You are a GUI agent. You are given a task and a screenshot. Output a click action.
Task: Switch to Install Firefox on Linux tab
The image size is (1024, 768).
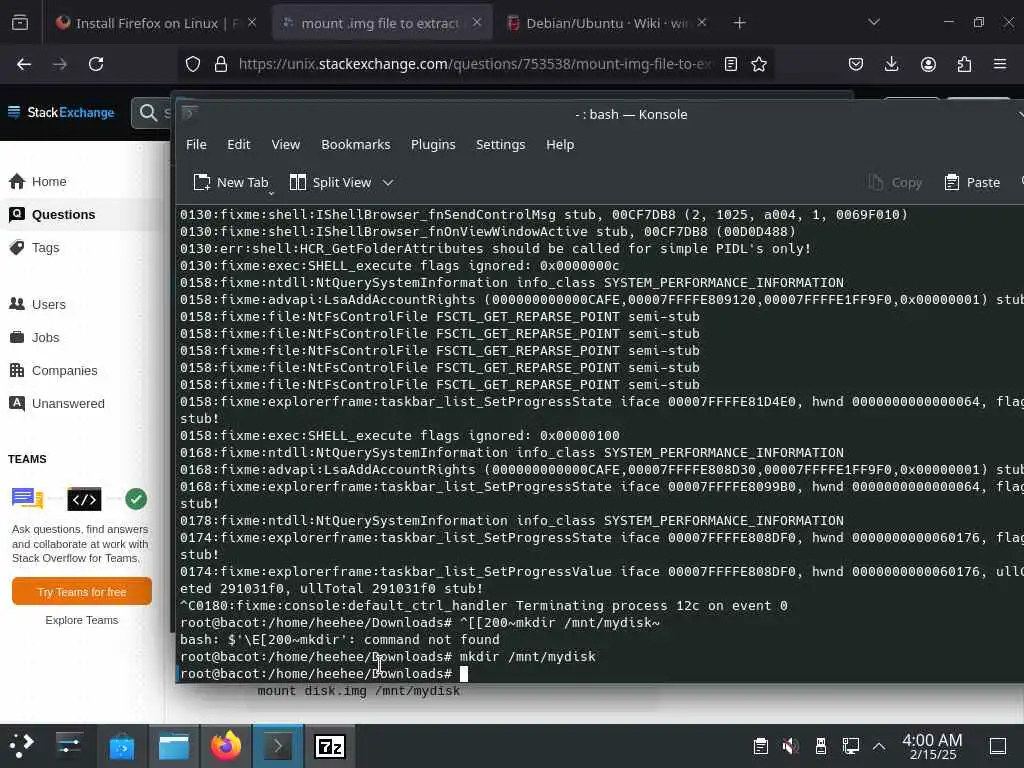click(x=147, y=23)
